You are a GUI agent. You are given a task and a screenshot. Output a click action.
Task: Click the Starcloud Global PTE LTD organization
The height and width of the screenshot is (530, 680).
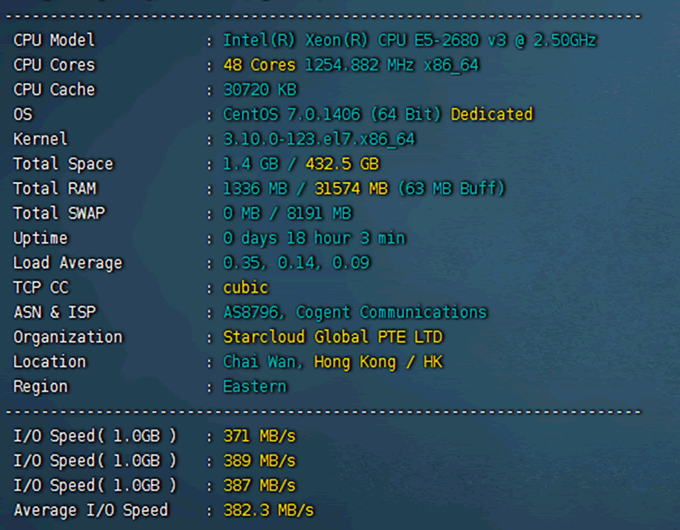(x=332, y=337)
